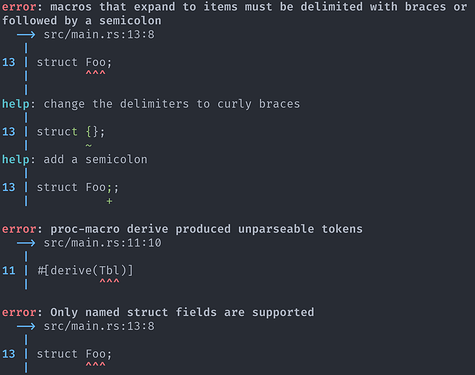Image resolution: width=475 pixels, height=375 pixels.
Task: Click the red carets under first 'struct Foo;'
Action: click(x=96, y=73)
